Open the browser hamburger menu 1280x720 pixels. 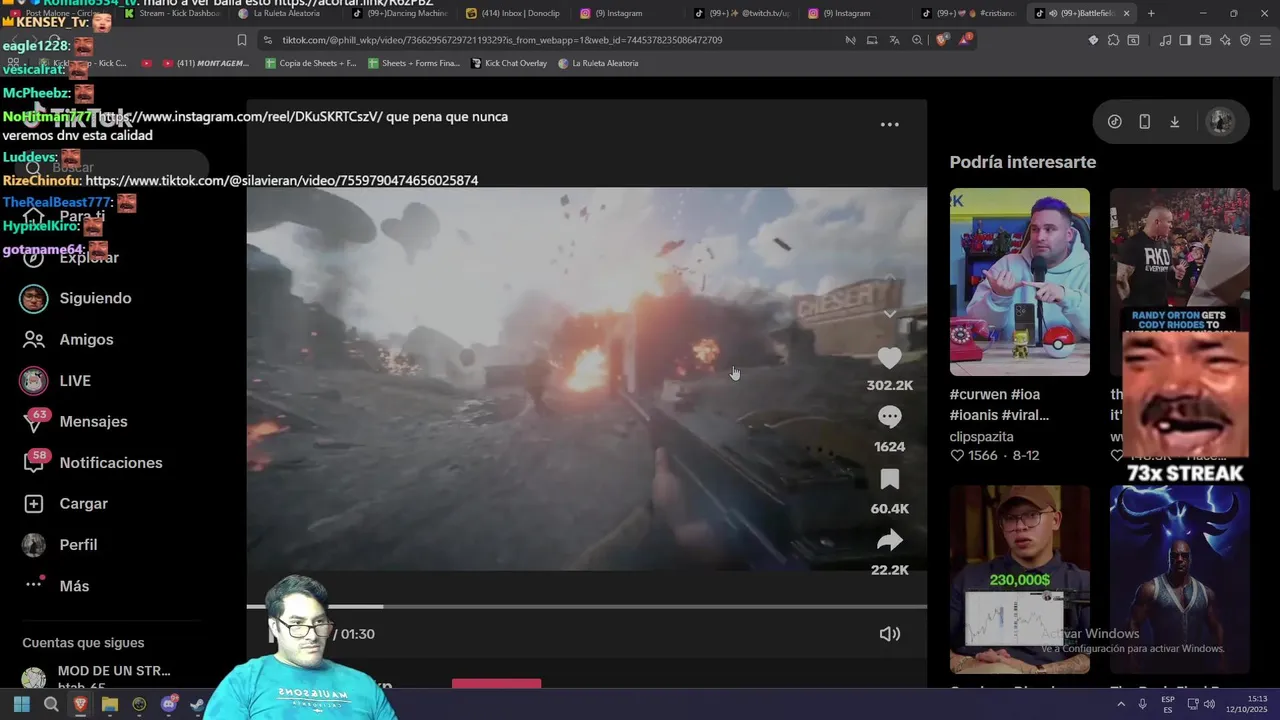point(1266,40)
